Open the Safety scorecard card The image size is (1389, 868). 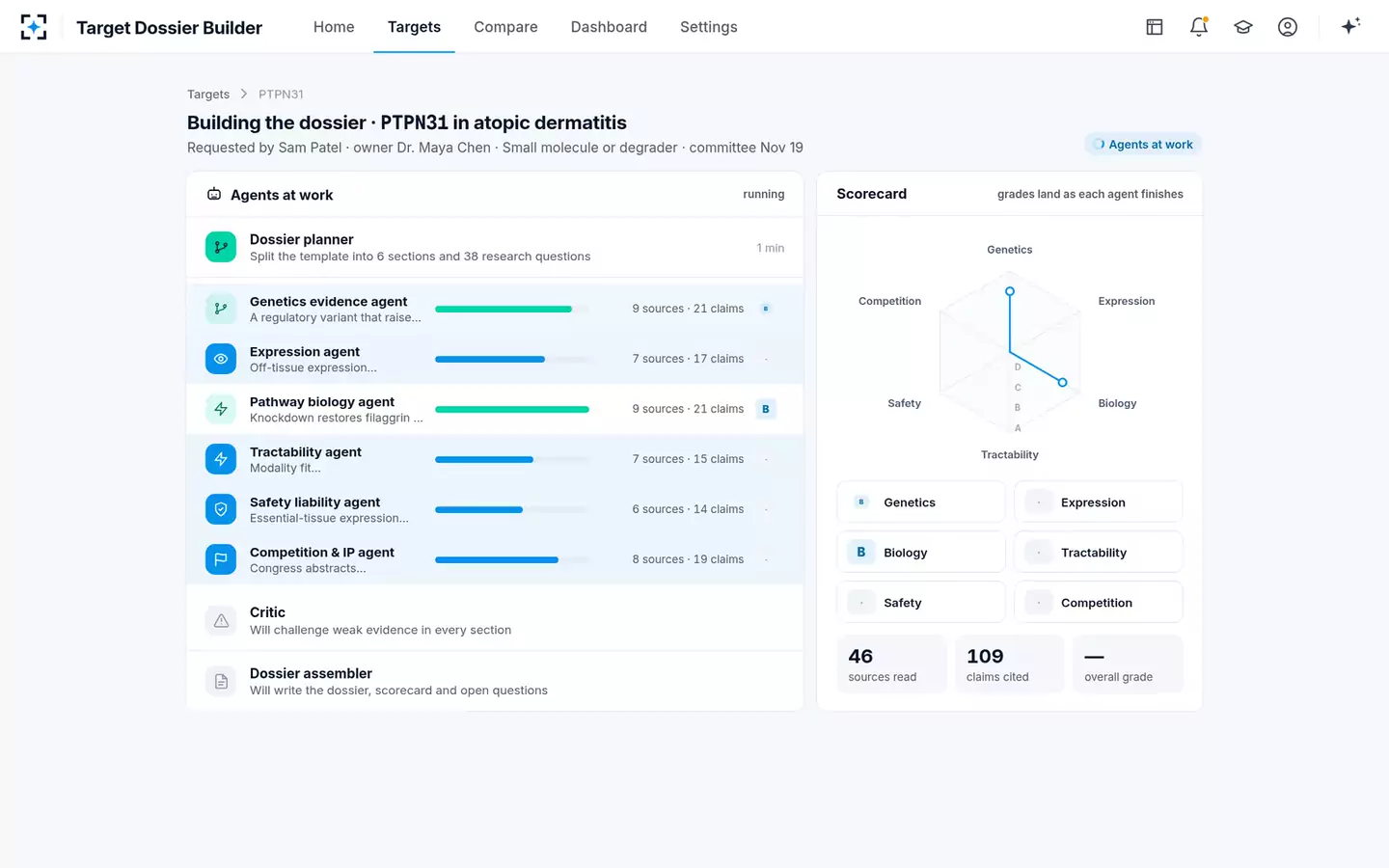[x=921, y=603]
